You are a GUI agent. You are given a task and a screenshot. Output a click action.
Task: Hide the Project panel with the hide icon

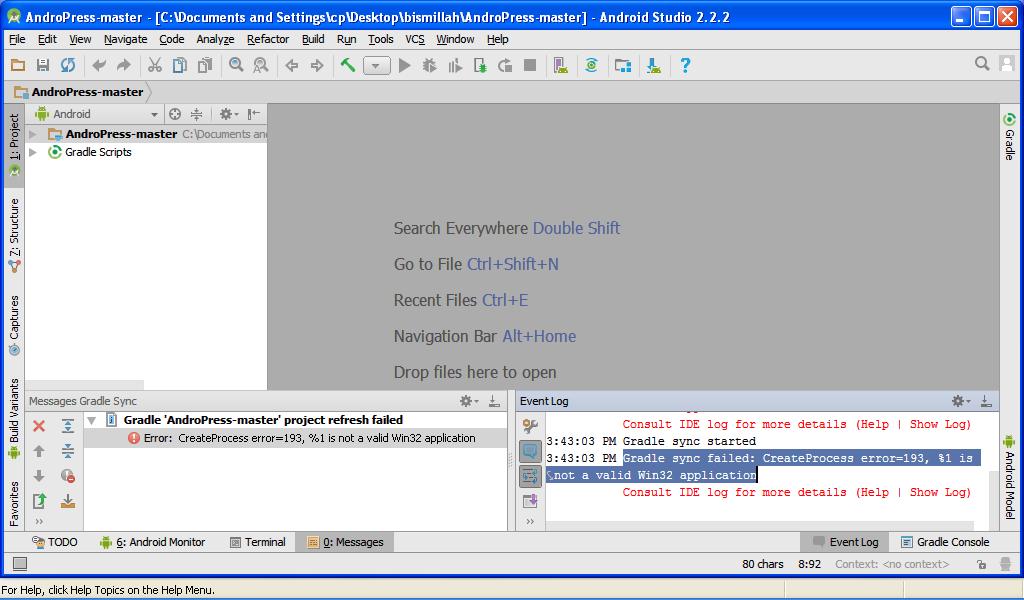click(254, 114)
